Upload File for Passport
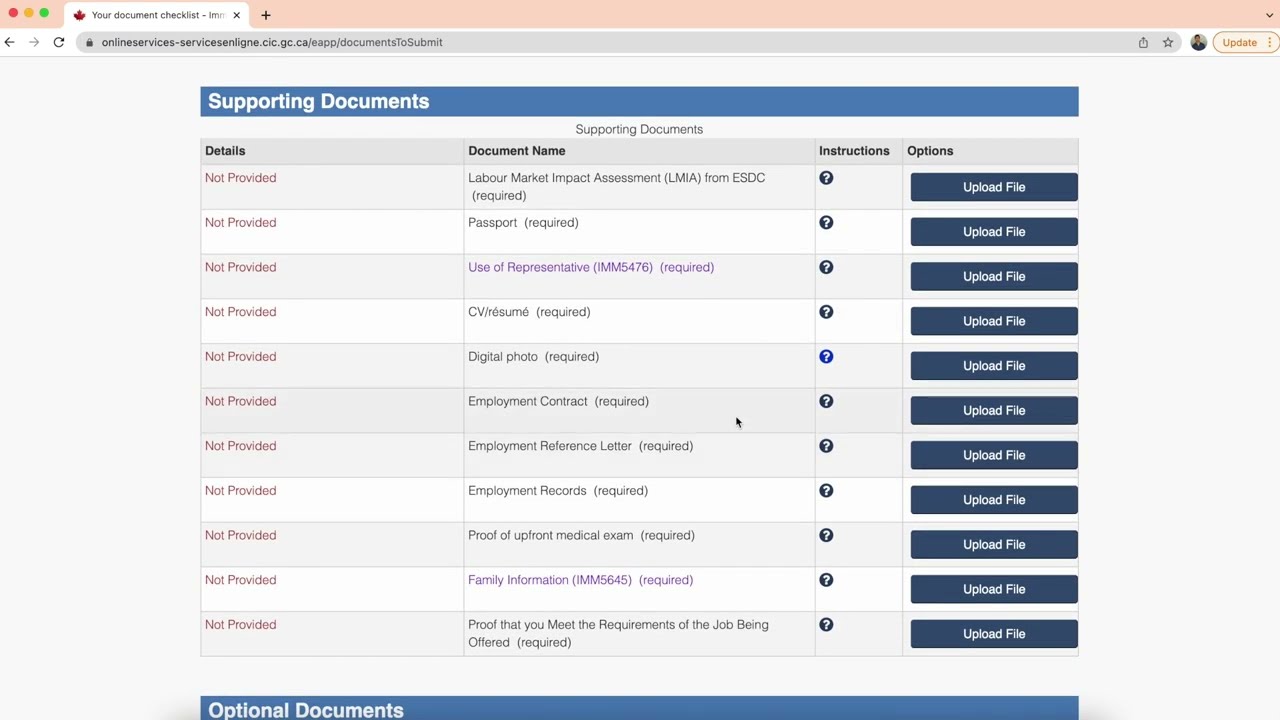This screenshot has height=720, width=1280. click(994, 232)
